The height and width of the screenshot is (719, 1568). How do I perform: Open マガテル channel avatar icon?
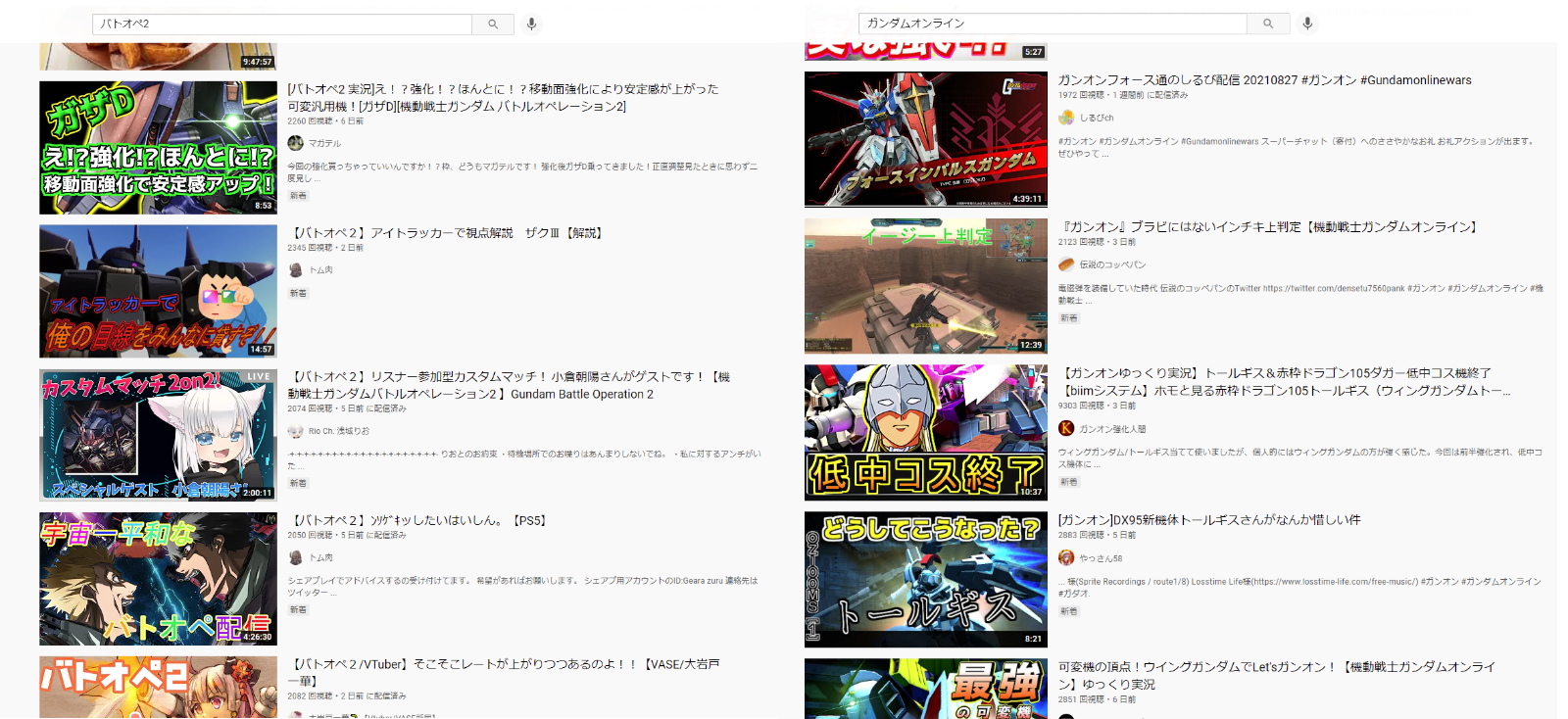tap(295, 143)
